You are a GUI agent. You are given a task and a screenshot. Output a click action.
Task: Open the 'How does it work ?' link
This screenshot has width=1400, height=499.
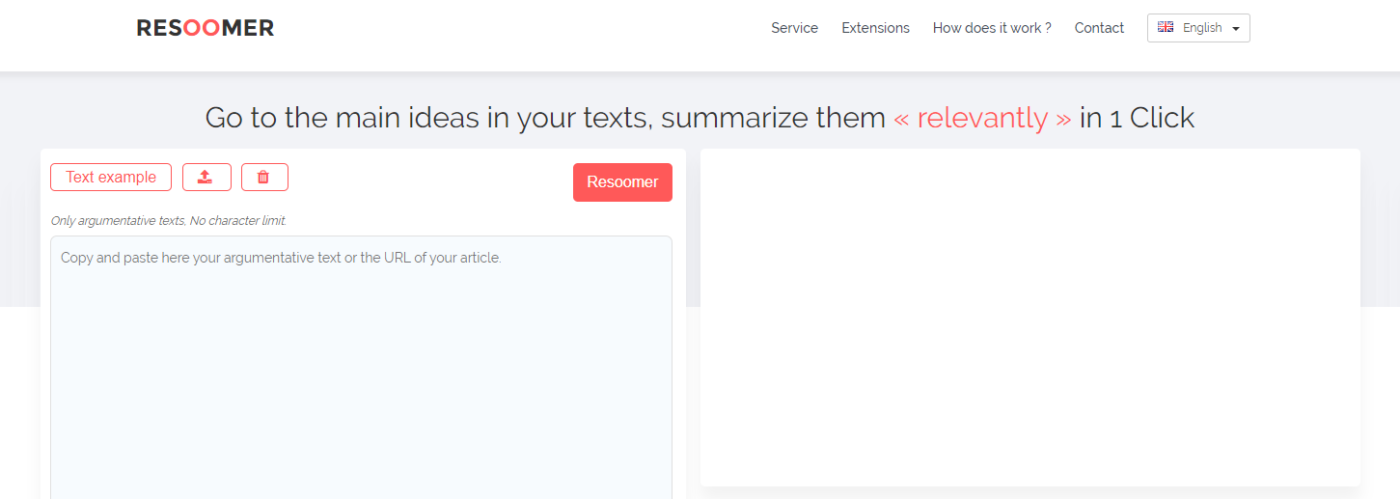point(991,28)
